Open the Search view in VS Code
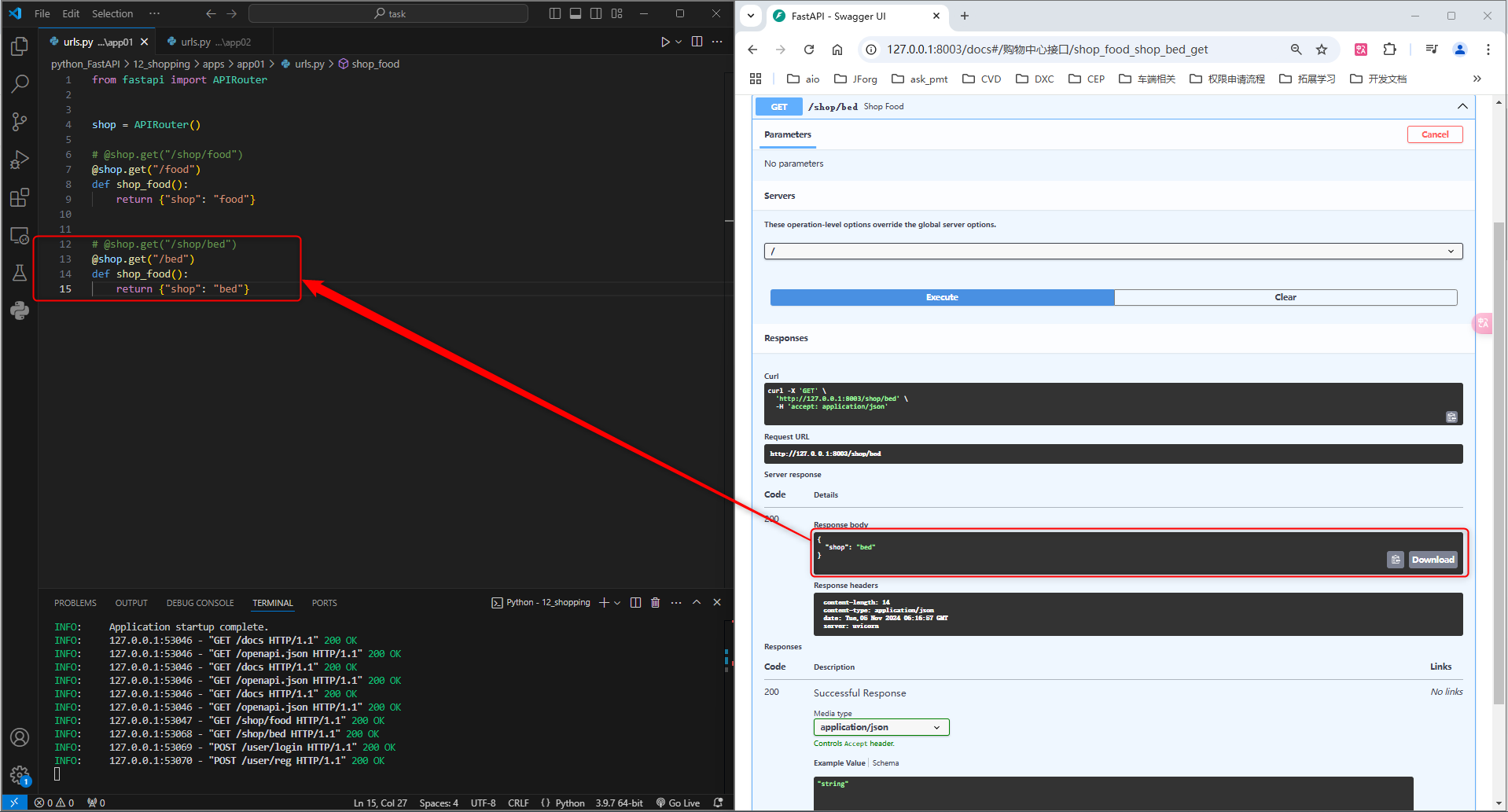Viewport: 1508px width, 812px height. (20, 83)
